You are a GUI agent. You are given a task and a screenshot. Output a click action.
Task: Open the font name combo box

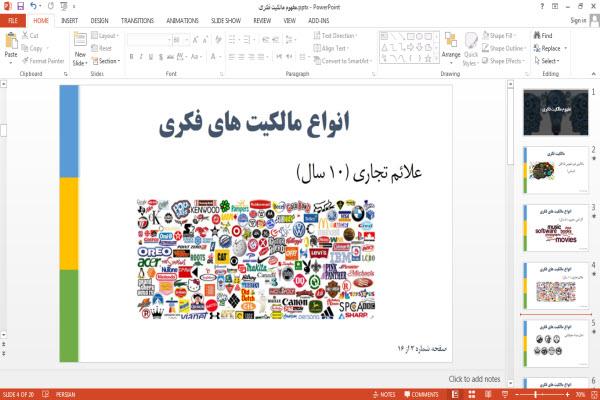tap(149, 40)
